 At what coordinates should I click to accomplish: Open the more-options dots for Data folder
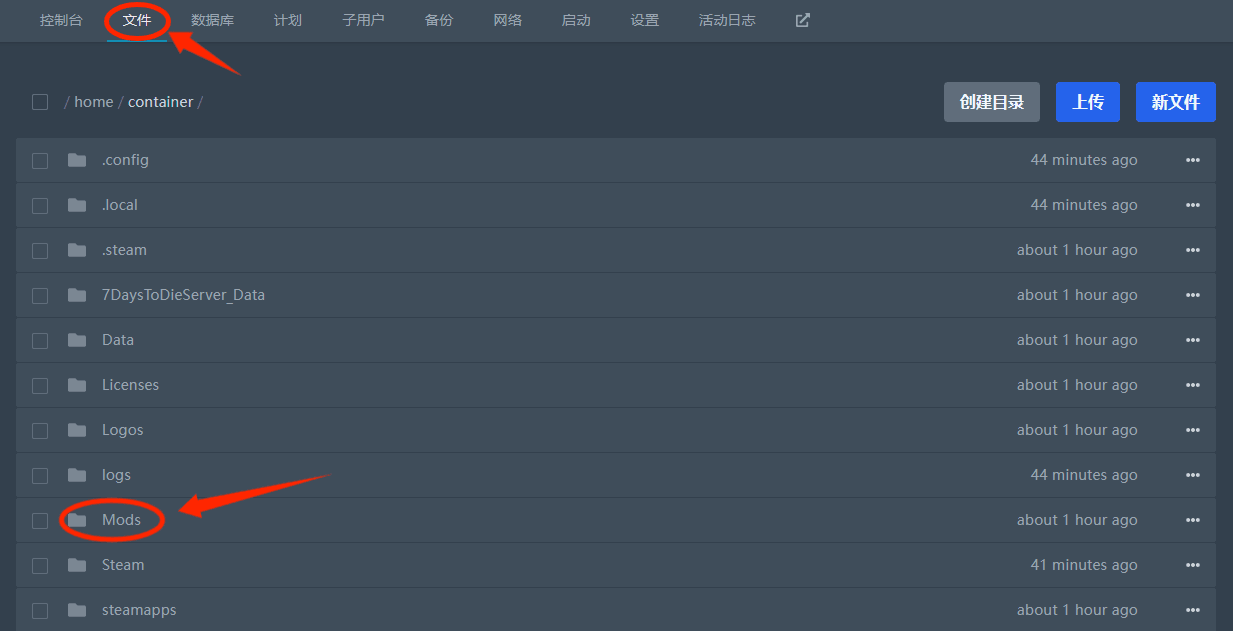pyautogui.click(x=1192, y=340)
